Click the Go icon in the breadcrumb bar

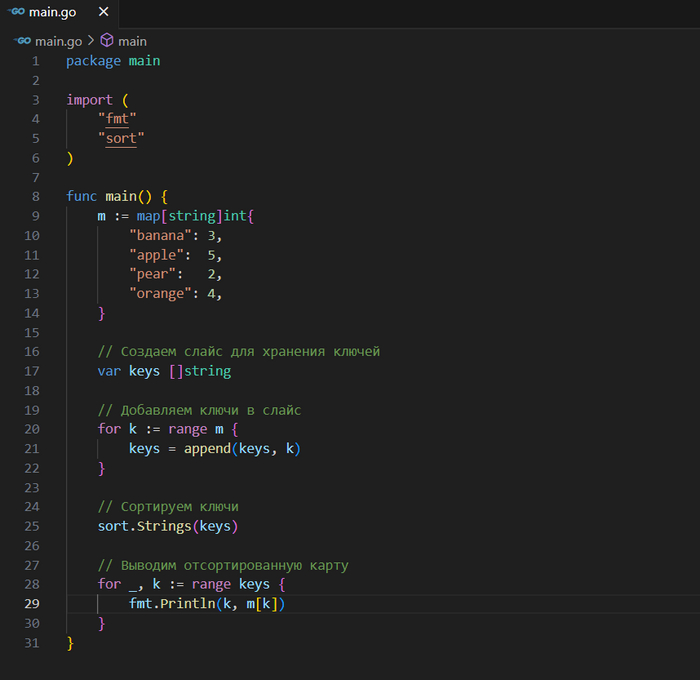pyautogui.click(x=23, y=41)
